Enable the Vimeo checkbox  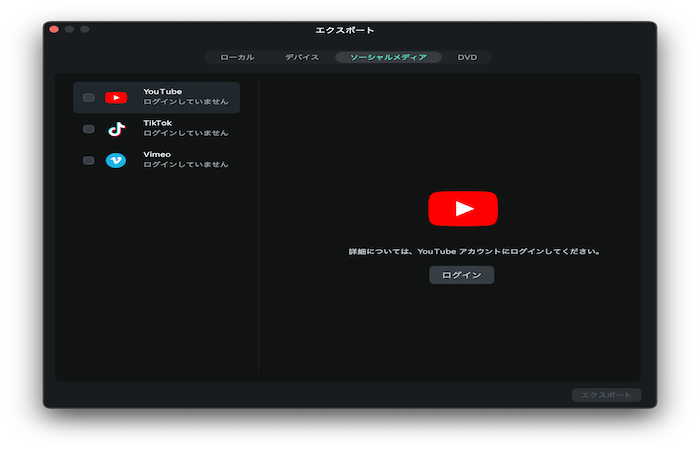(88, 160)
